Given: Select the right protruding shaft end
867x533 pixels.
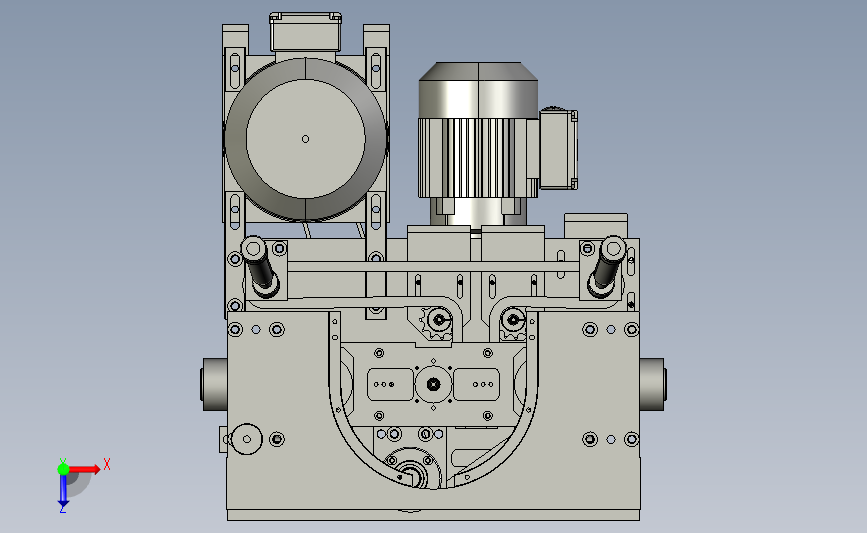Looking at the screenshot, I should (x=653, y=384).
